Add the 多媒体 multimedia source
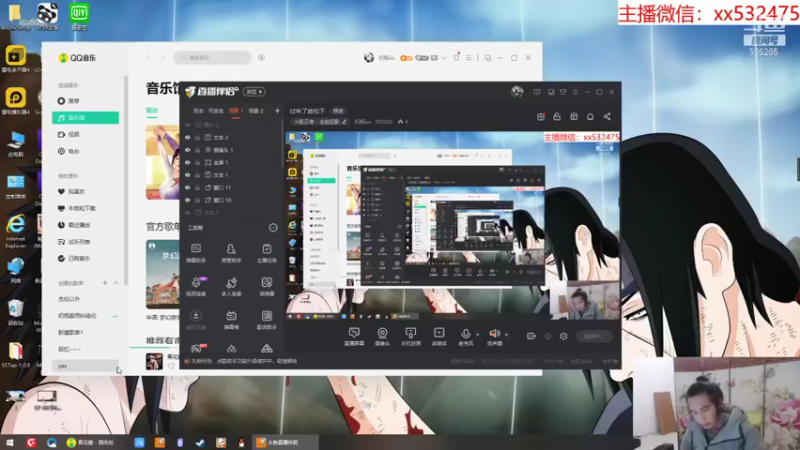800x450 pixels. [x=439, y=337]
